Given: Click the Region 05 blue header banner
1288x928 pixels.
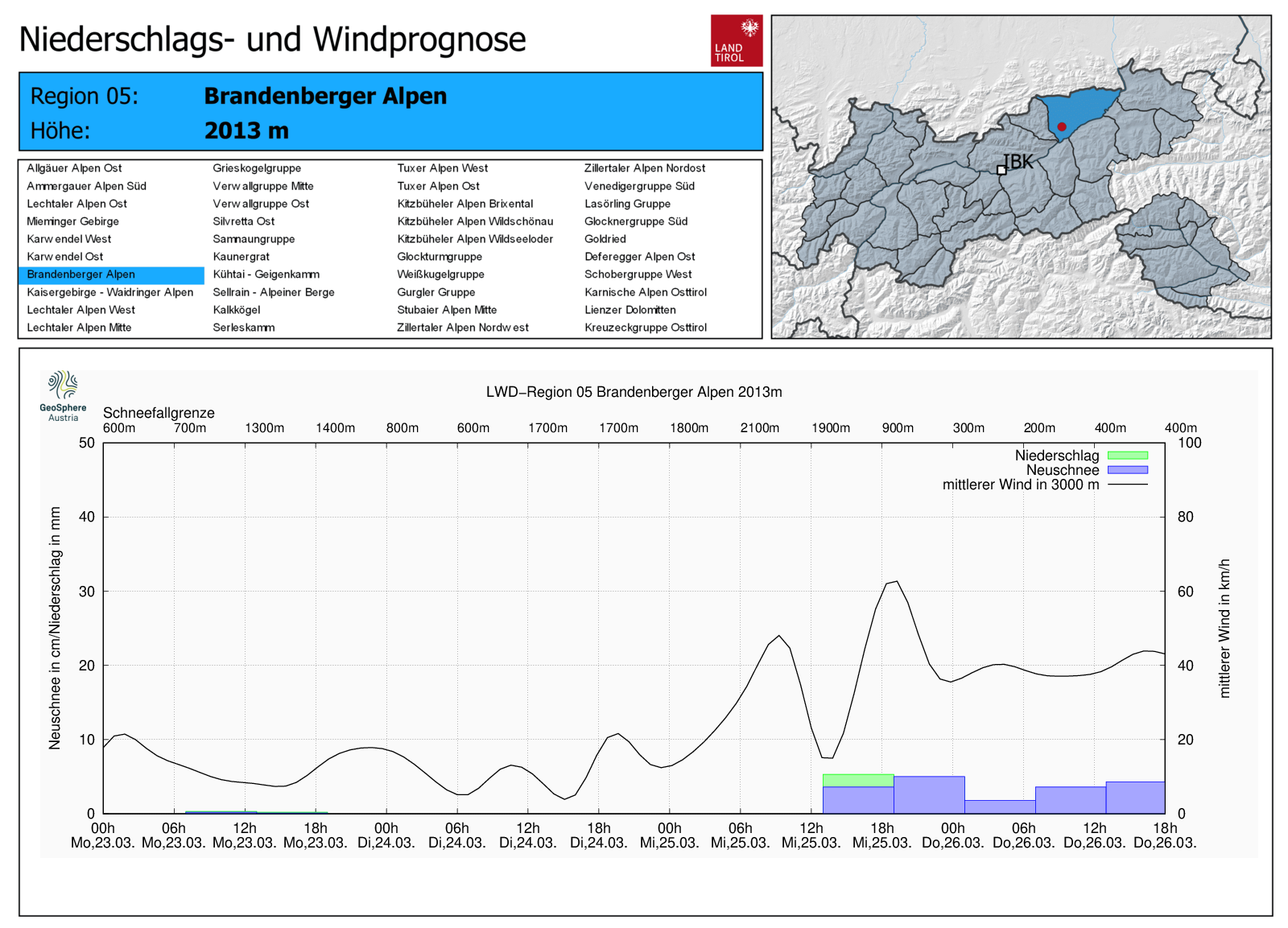Looking at the screenshot, I should pyautogui.click(x=390, y=112).
